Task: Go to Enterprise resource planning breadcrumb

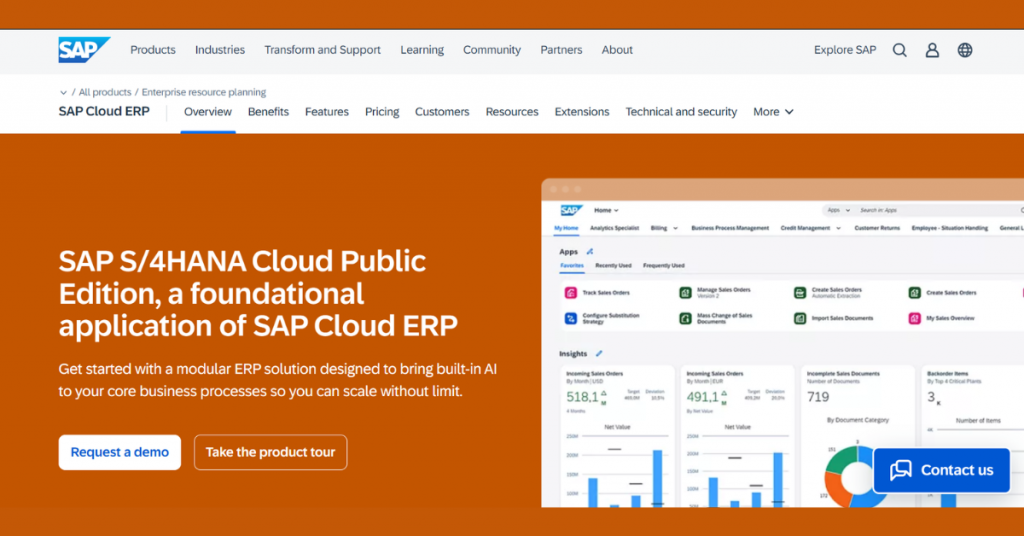Action: tap(204, 92)
